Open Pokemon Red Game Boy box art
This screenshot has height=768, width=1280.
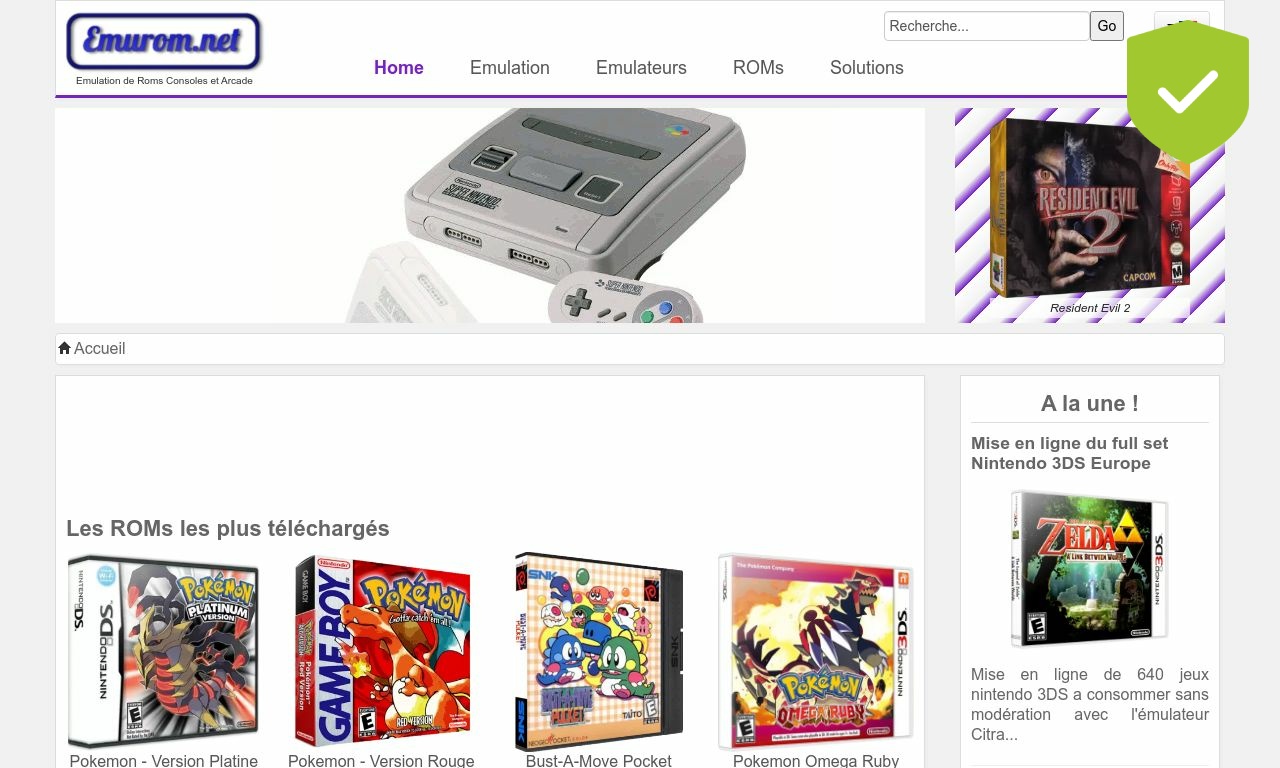382,651
